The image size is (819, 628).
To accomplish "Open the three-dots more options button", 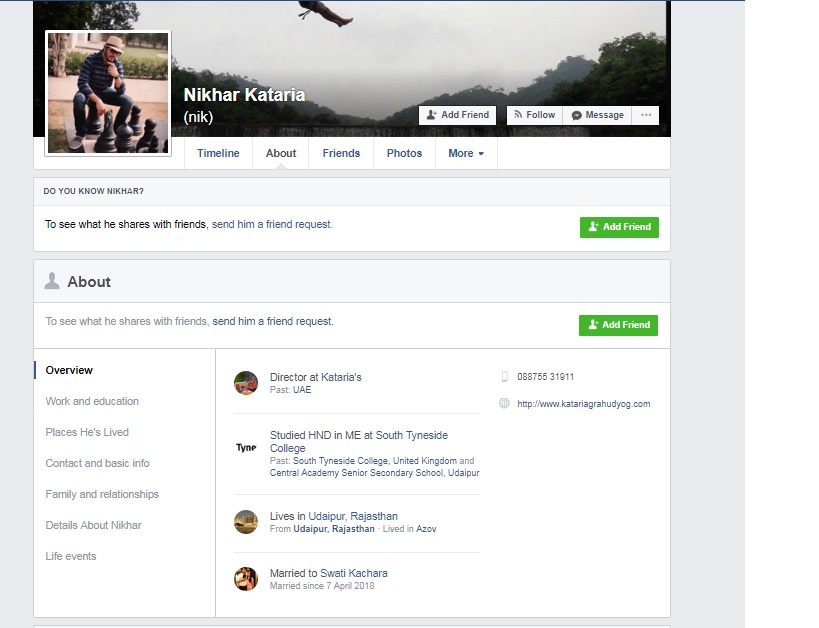I will pyautogui.click(x=646, y=115).
